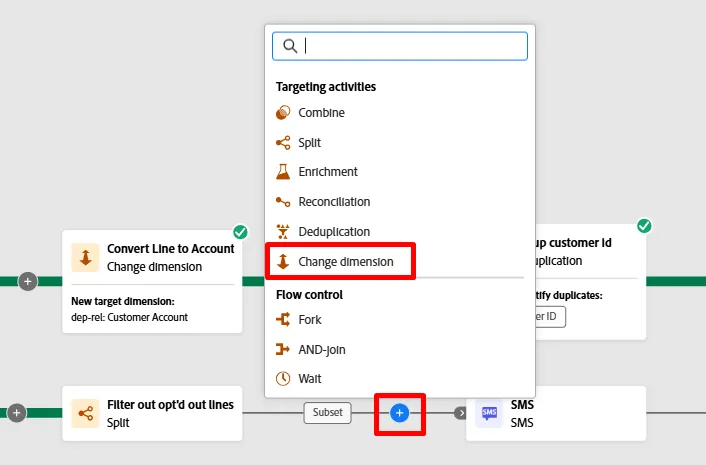Click green checkmark on Convert Line node
Image resolution: width=706 pixels, height=465 pixels.
[240, 232]
